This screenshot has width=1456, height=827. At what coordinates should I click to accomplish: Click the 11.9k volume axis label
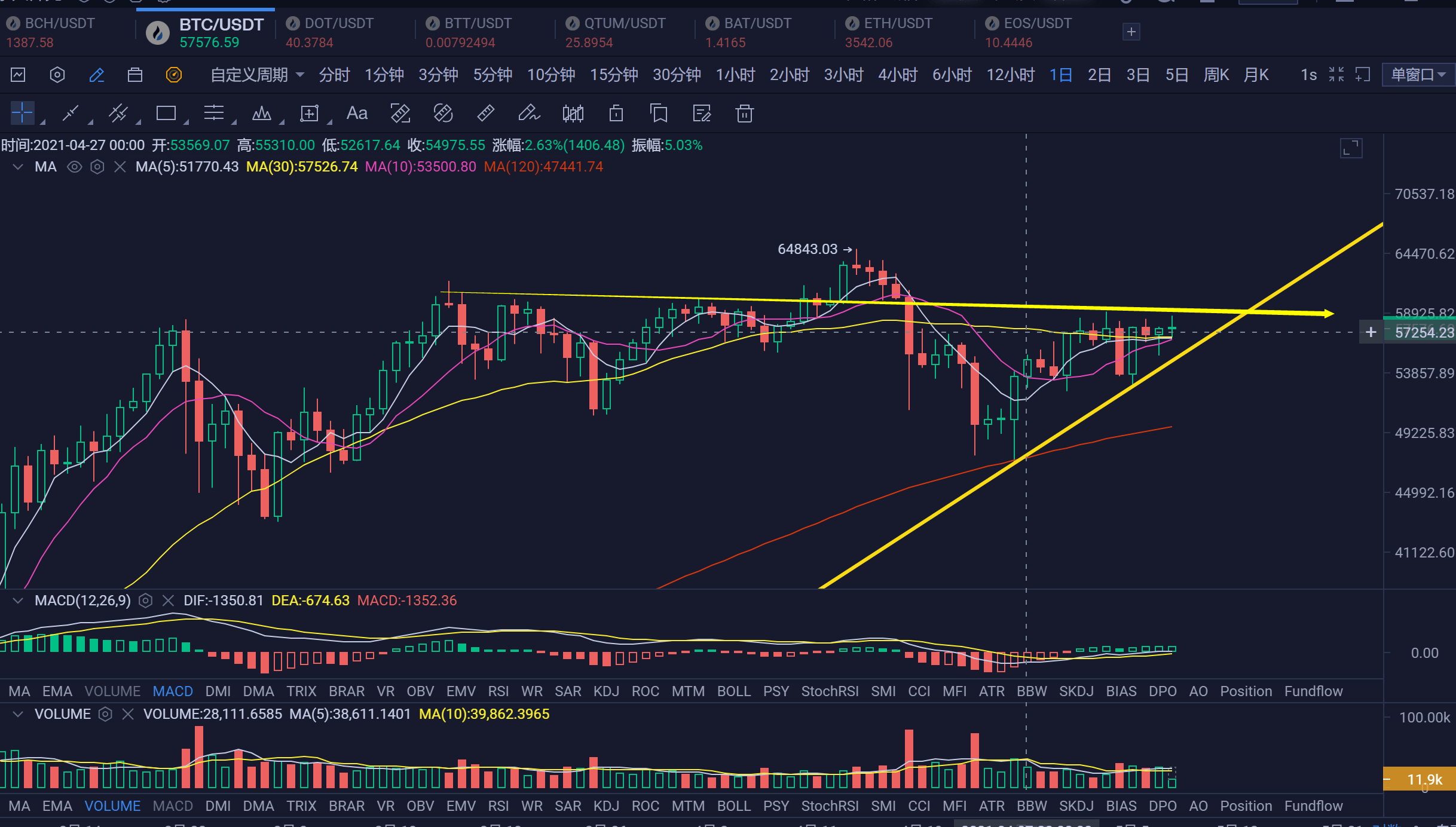point(1420,779)
